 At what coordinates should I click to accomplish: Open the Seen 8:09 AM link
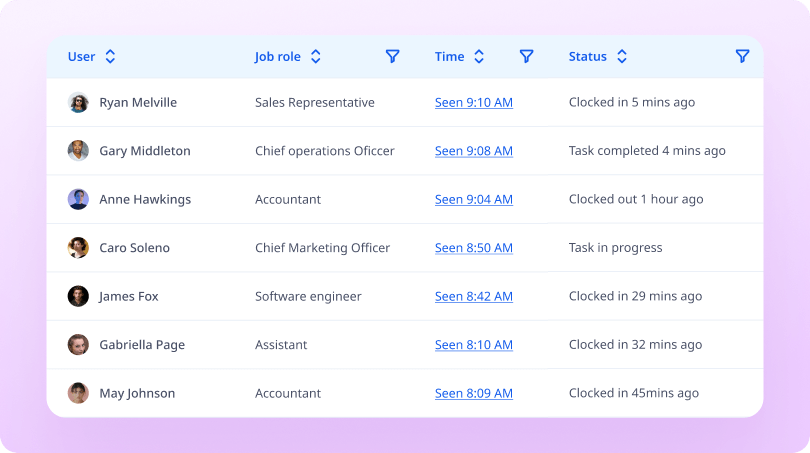pos(473,393)
